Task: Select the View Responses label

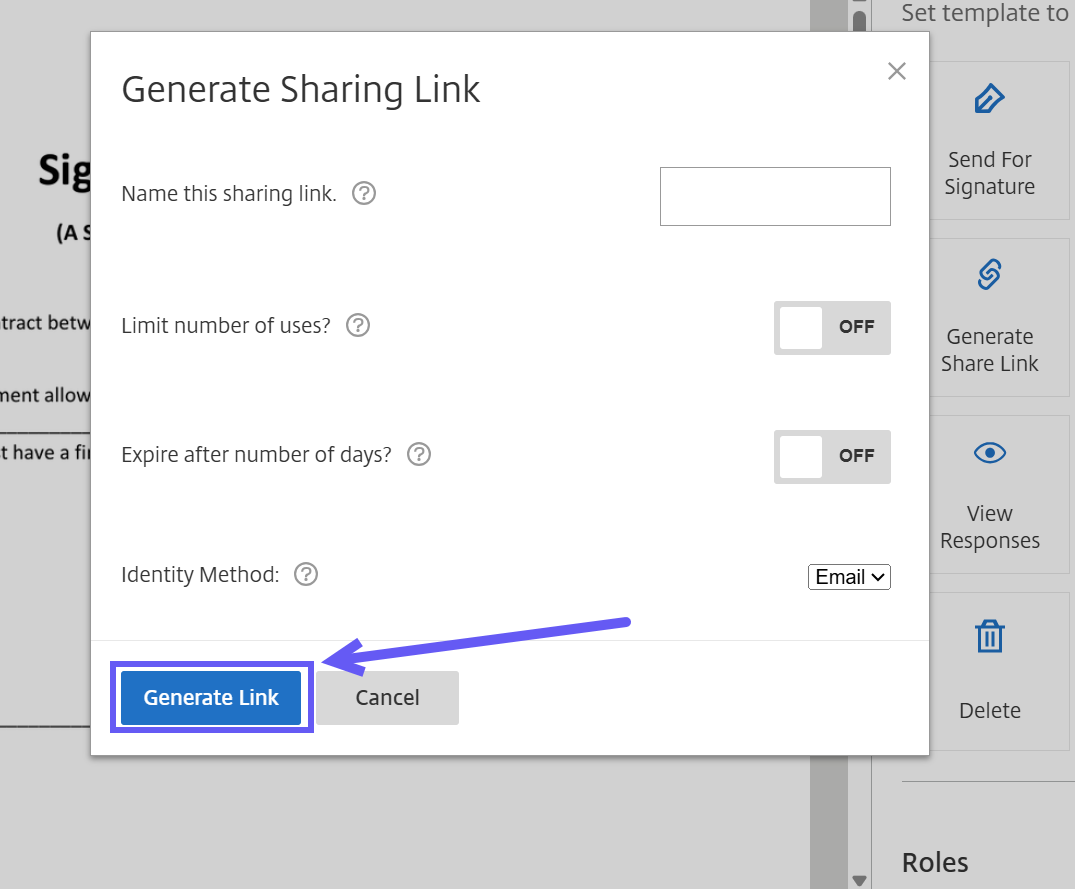Action: click(989, 527)
